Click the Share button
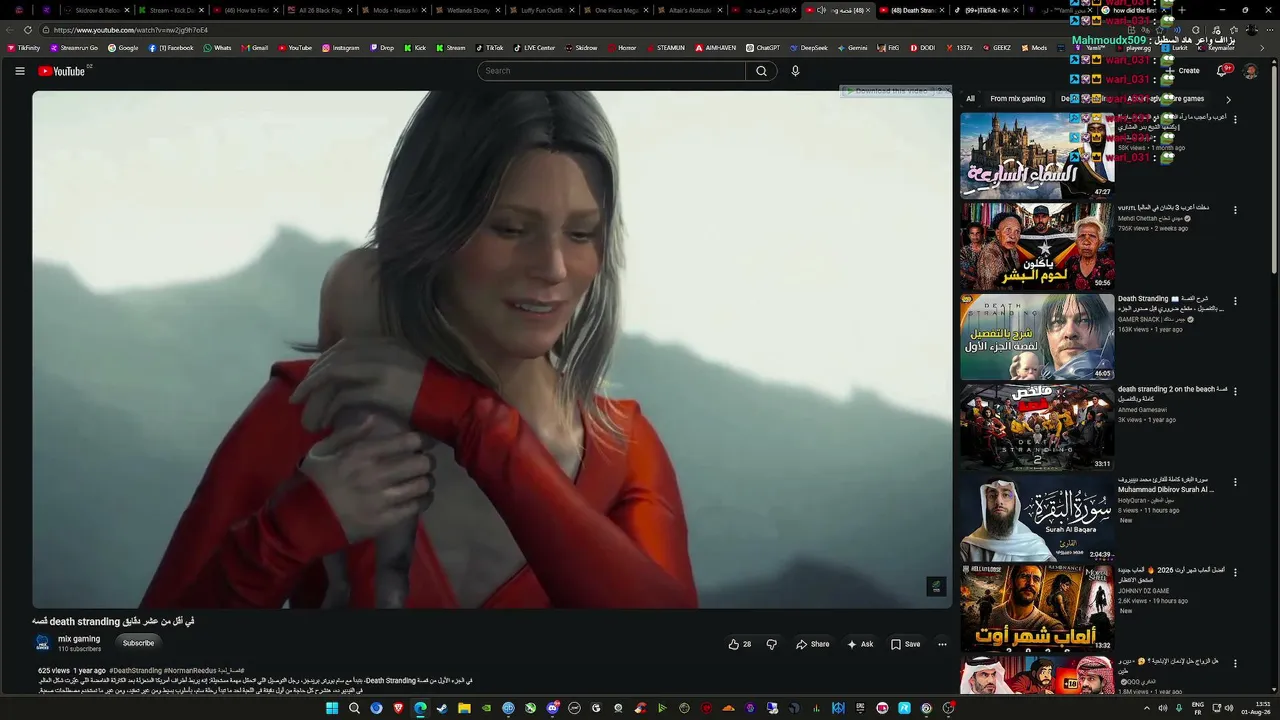This screenshot has width=1280, height=720. coord(813,644)
